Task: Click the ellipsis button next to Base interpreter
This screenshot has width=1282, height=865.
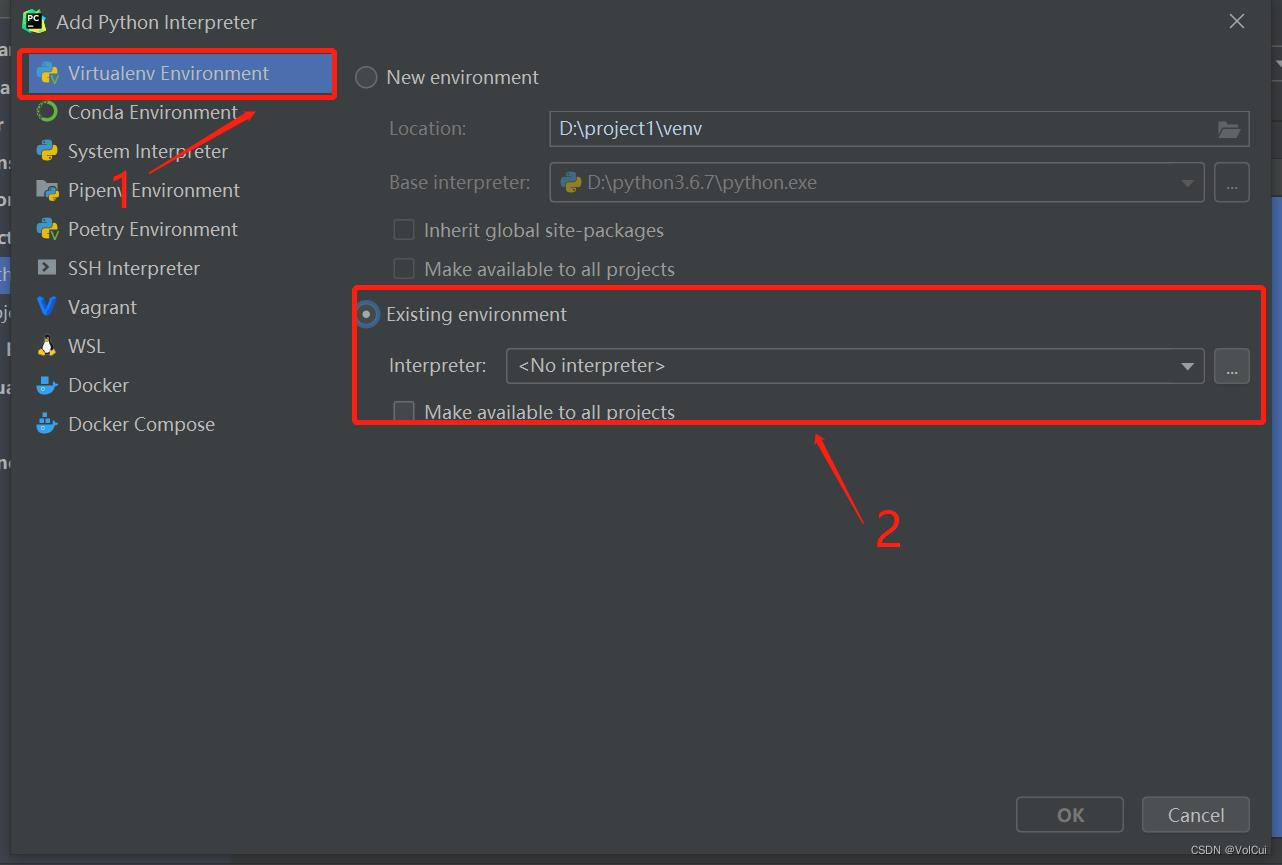Action: click(x=1232, y=183)
